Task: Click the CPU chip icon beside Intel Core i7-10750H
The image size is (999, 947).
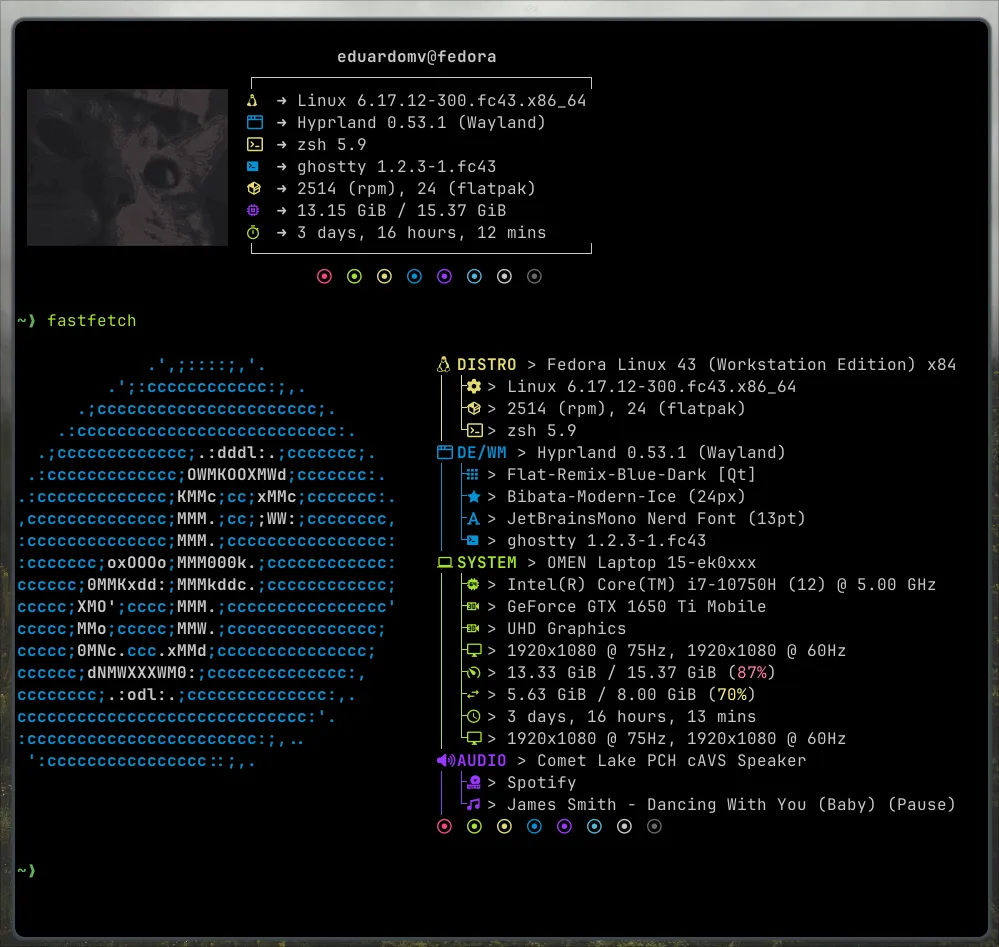Action: 474,585
